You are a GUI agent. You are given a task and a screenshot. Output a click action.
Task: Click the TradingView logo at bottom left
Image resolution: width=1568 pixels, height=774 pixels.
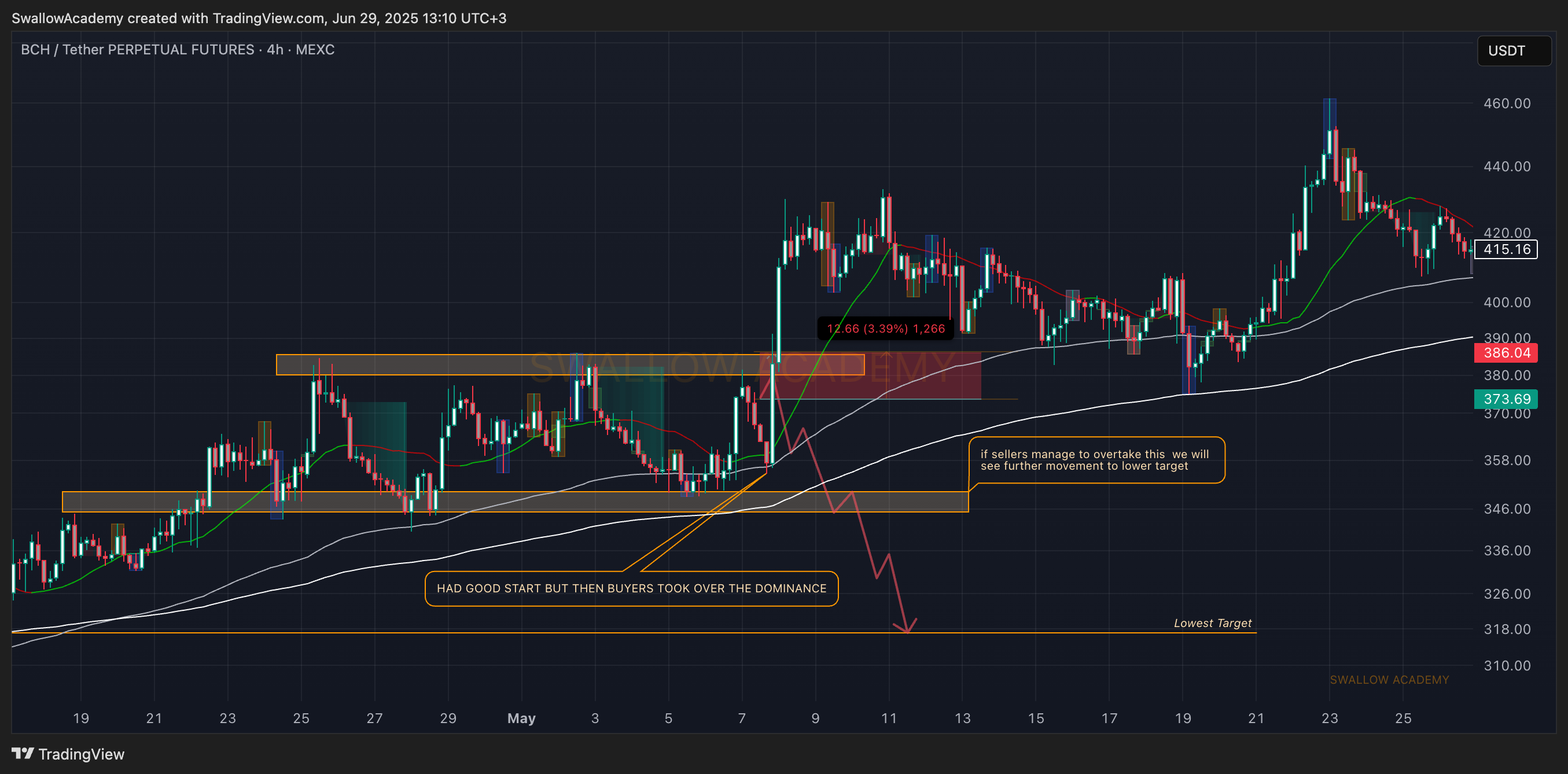tap(68, 754)
